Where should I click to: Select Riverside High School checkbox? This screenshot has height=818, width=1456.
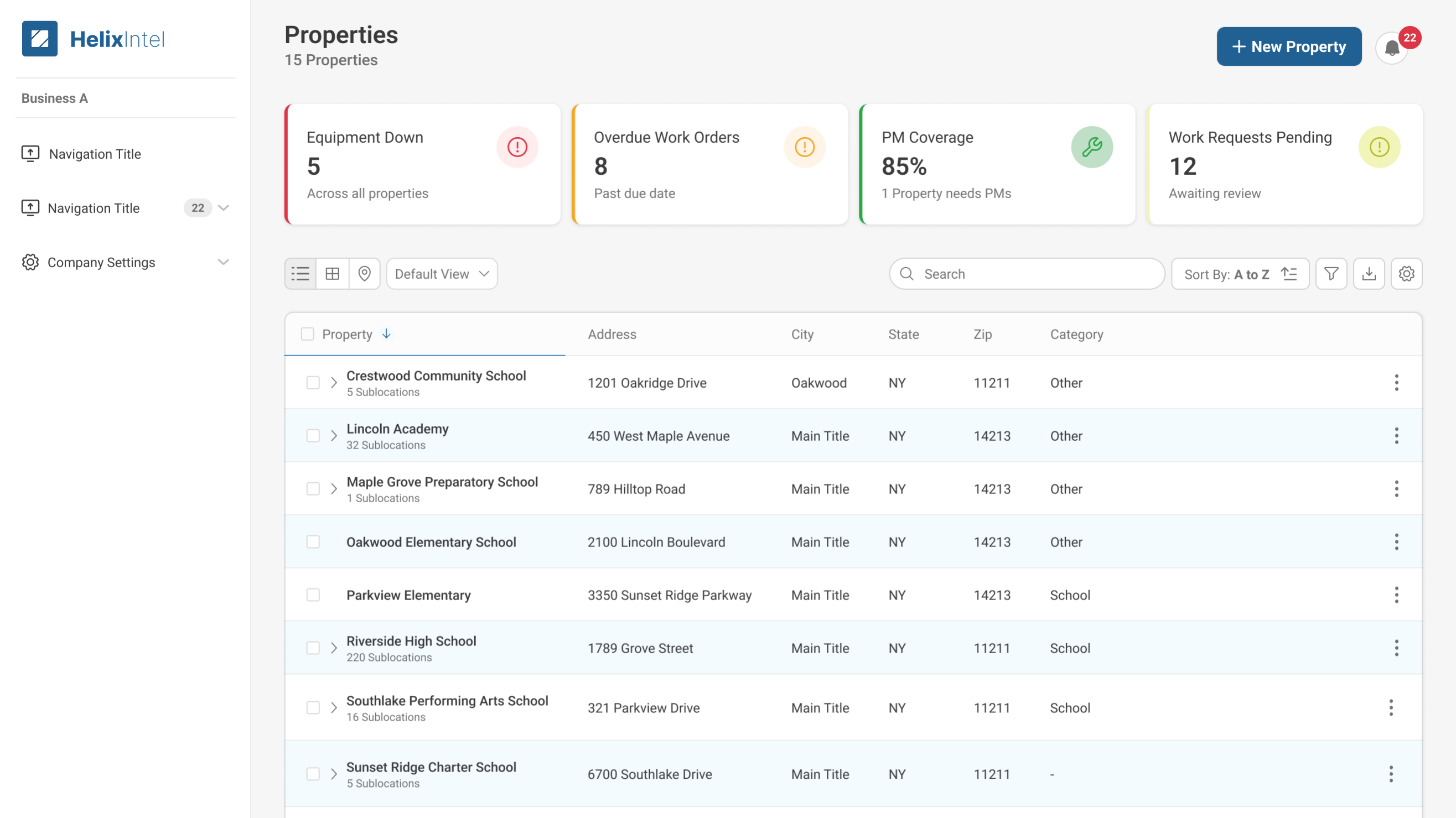click(313, 648)
